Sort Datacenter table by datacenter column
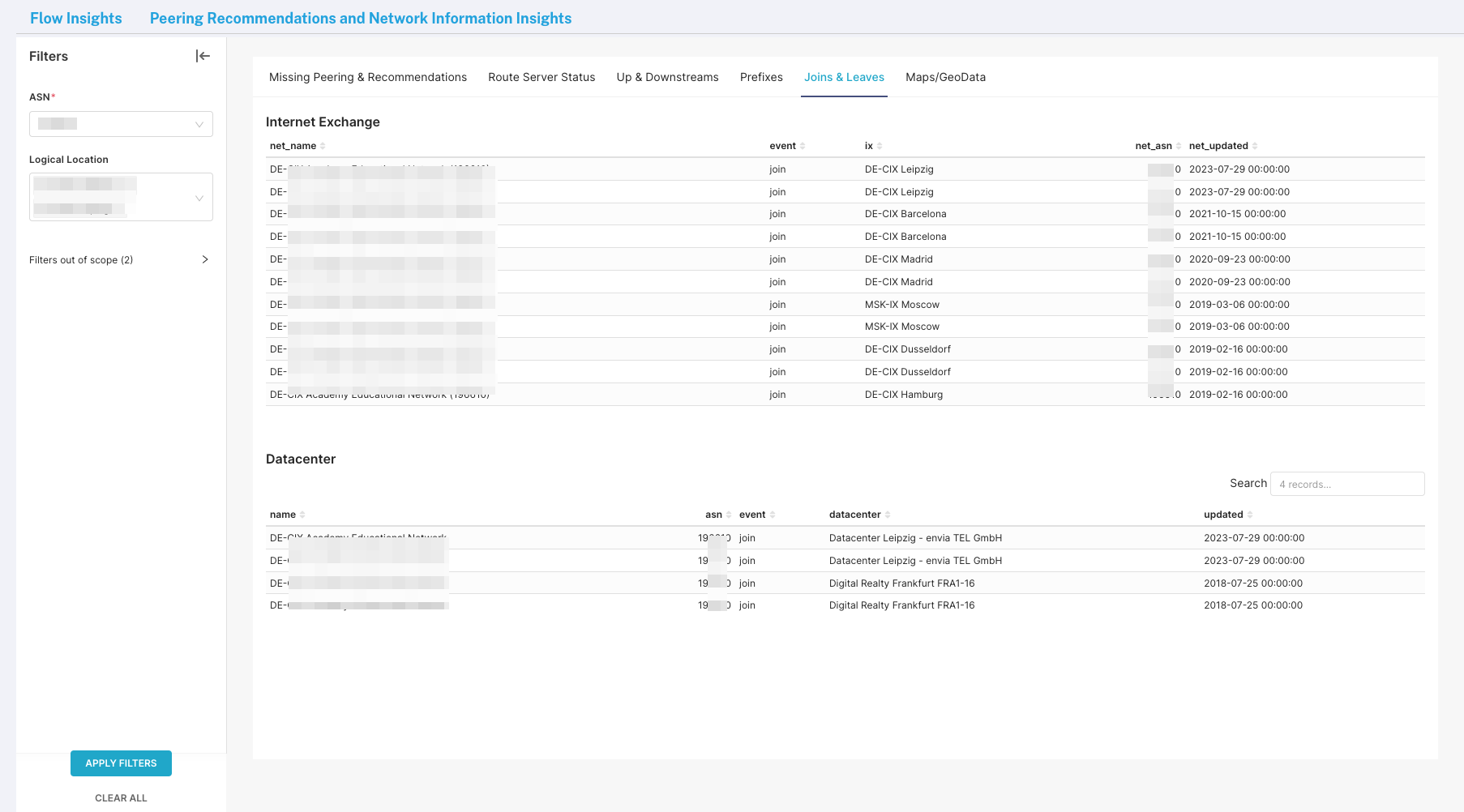Viewport: 1464px width, 812px height. 859,515
